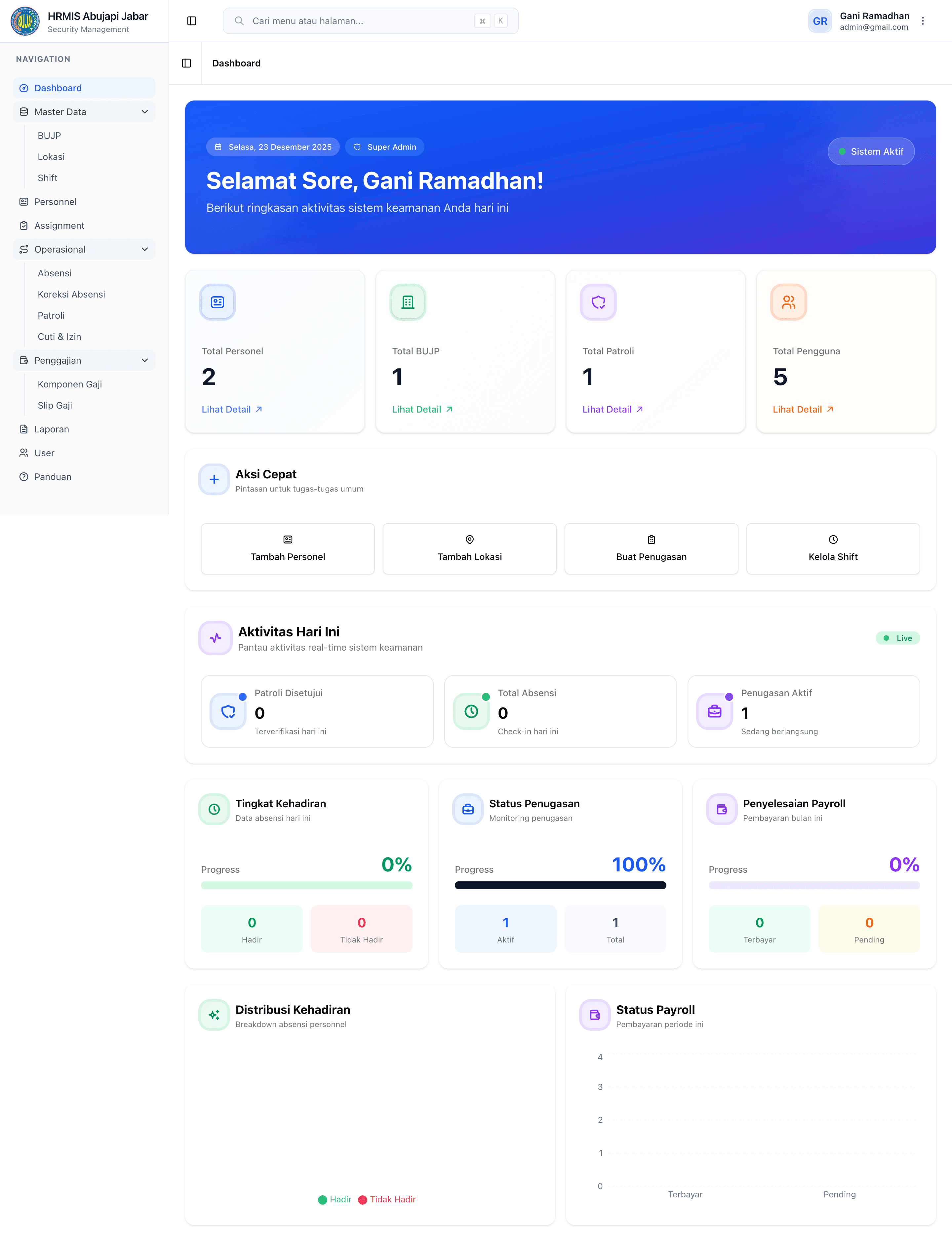Open the Koreksi Absensi menu item
Viewport: 952px width, 1241px height.
point(71,294)
